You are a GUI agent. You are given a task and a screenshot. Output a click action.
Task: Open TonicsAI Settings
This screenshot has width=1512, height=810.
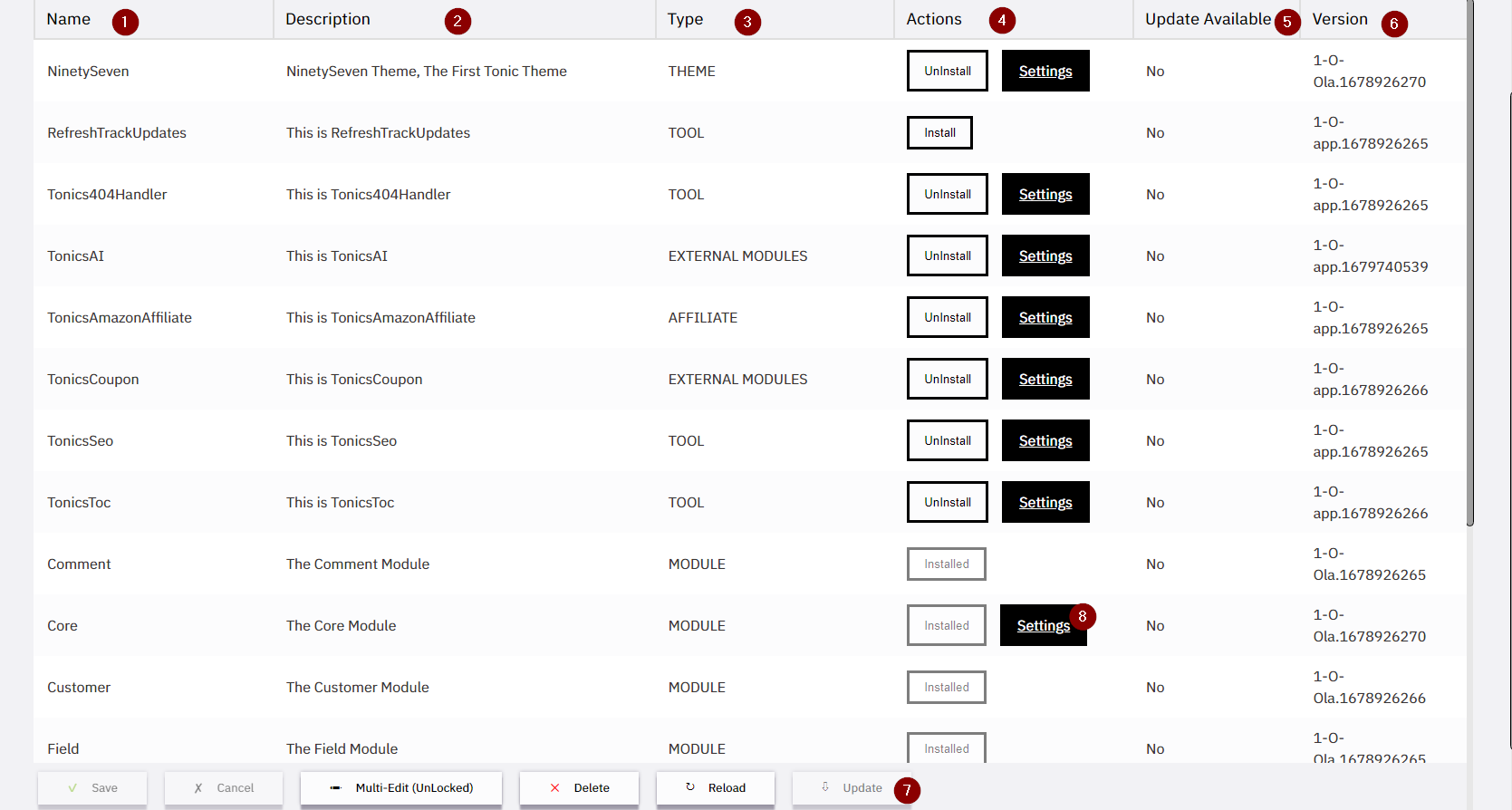click(1045, 256)
